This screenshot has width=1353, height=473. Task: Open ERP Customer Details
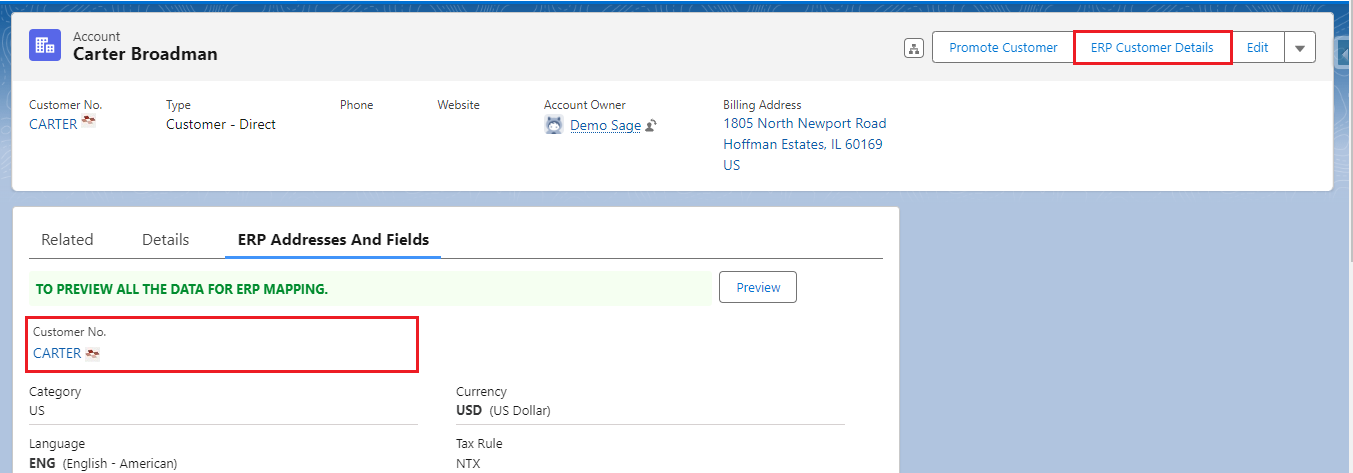(x=1152, y=48)
